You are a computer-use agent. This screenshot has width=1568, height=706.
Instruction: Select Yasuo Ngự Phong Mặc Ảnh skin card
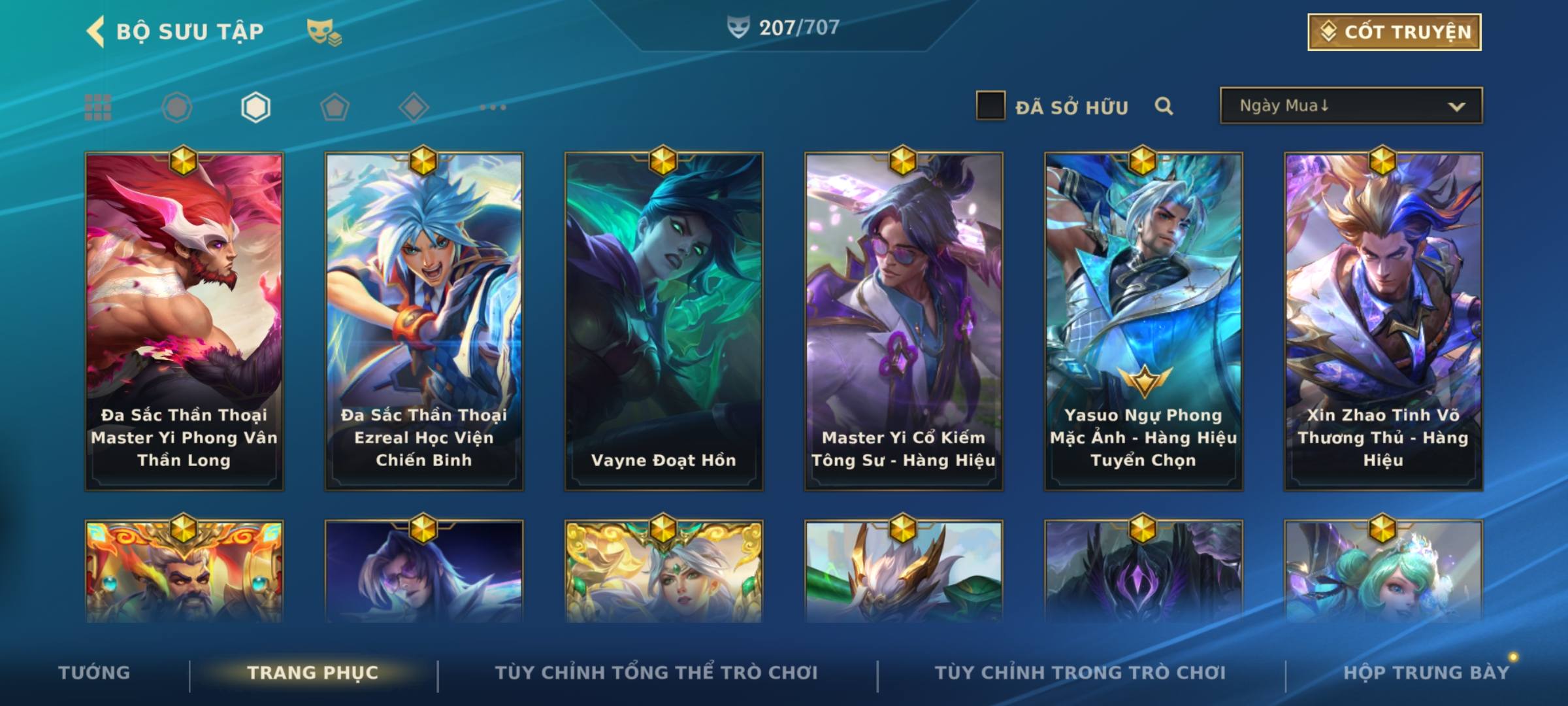tap(1143, 321)
